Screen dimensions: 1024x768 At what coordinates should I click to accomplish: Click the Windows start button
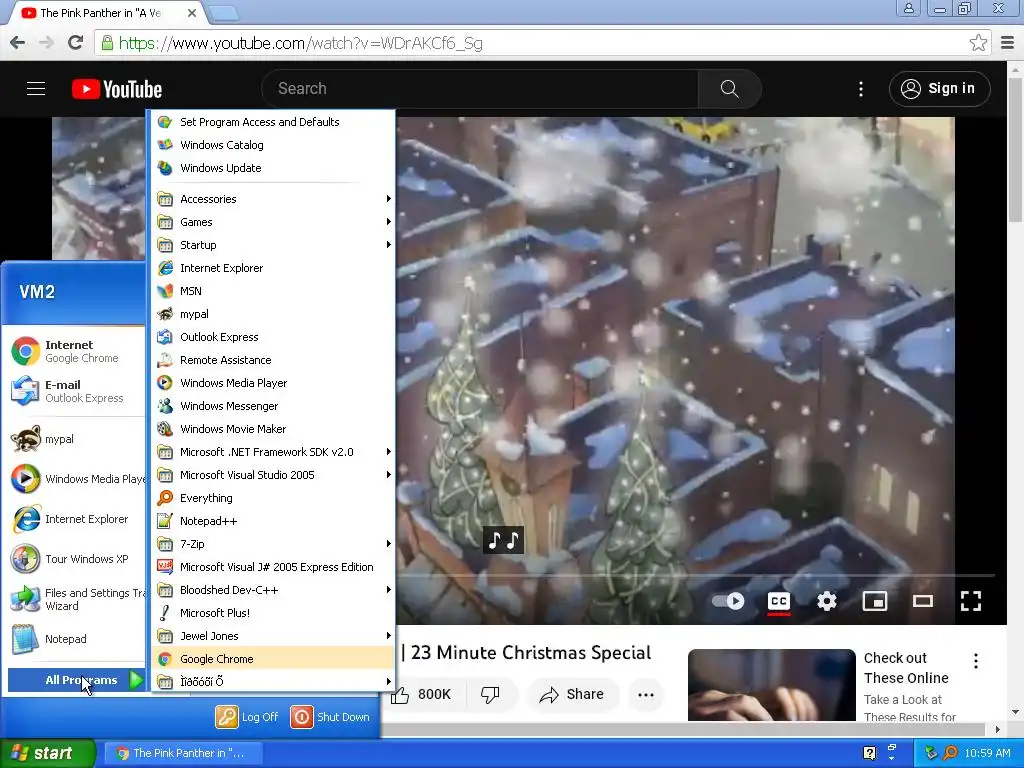tap(47, 753)
